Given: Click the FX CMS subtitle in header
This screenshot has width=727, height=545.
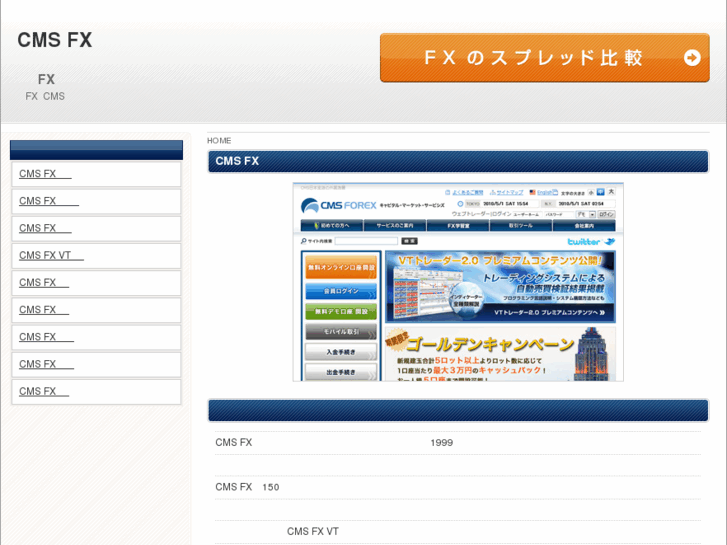Looking at the screenshot, I should (x=45, y=96).
